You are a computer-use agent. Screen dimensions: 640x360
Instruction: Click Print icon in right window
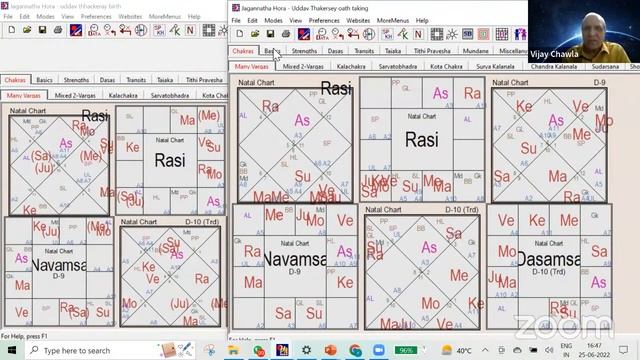pos(286,34)
